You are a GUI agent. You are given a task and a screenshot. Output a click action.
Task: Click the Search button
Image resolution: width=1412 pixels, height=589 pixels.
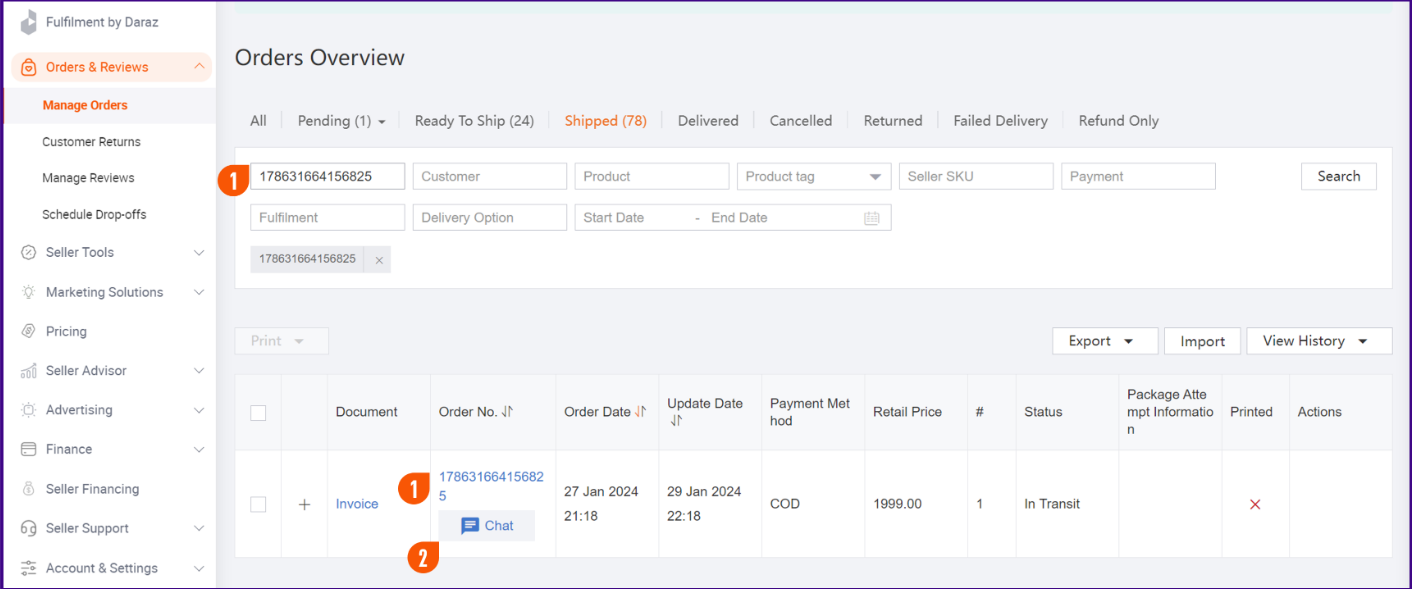tap(1338, 177)
